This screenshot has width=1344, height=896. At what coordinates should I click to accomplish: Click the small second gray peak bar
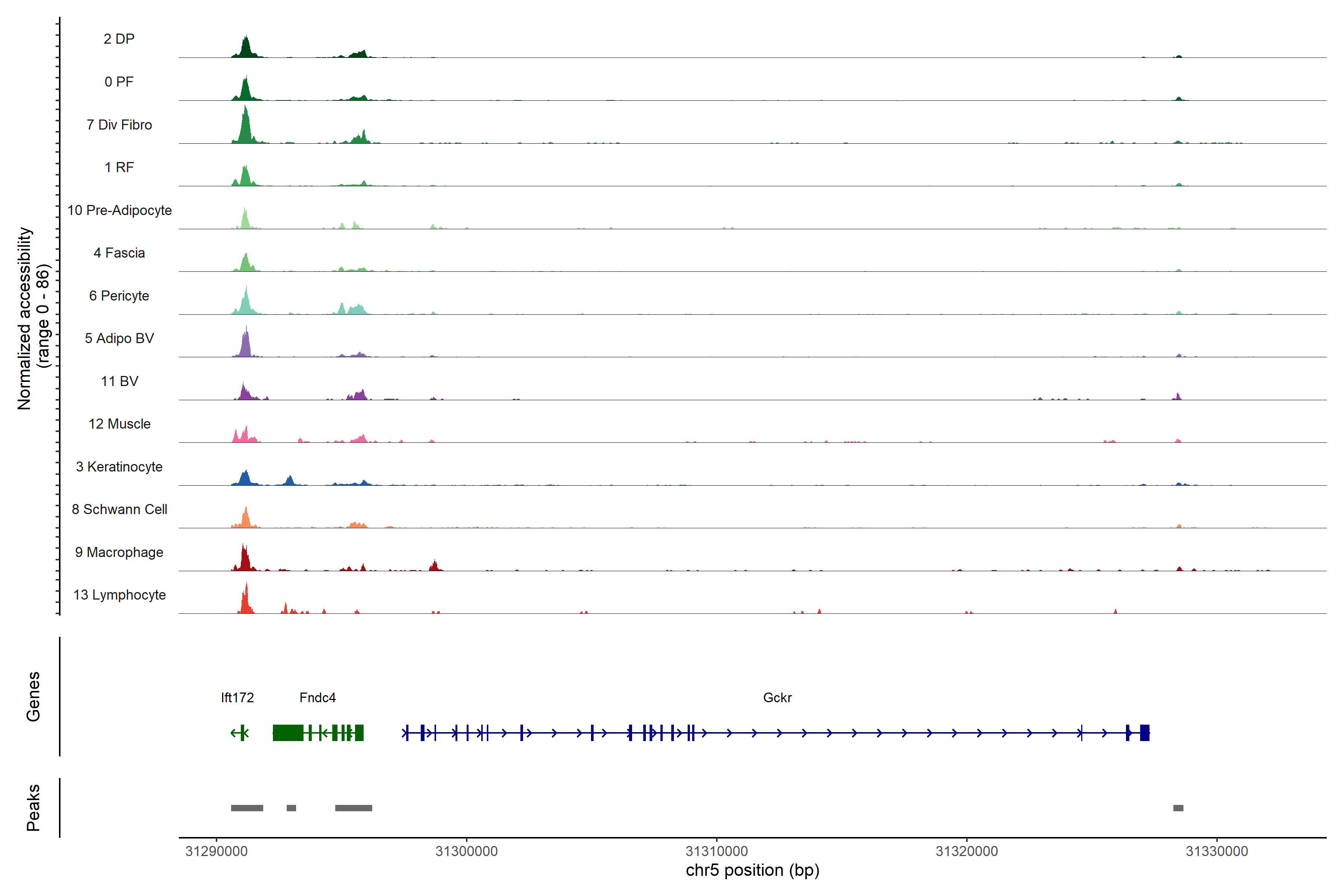point(292,808)
